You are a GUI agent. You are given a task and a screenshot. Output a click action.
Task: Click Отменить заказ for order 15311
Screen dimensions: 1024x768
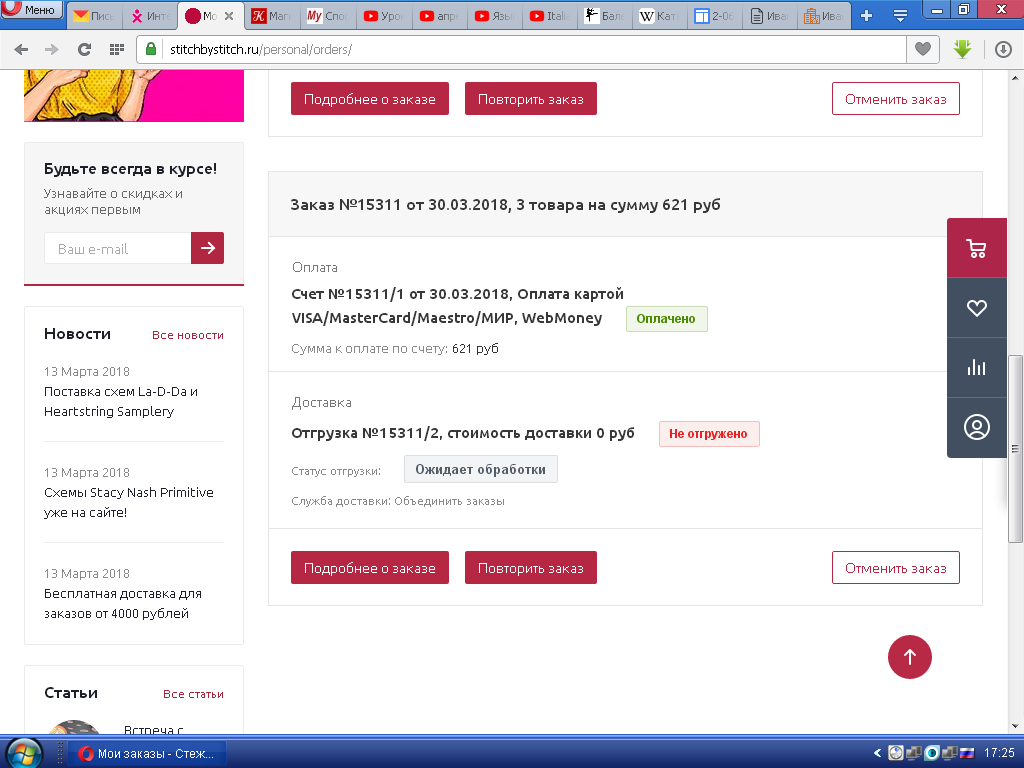(895, 568)
